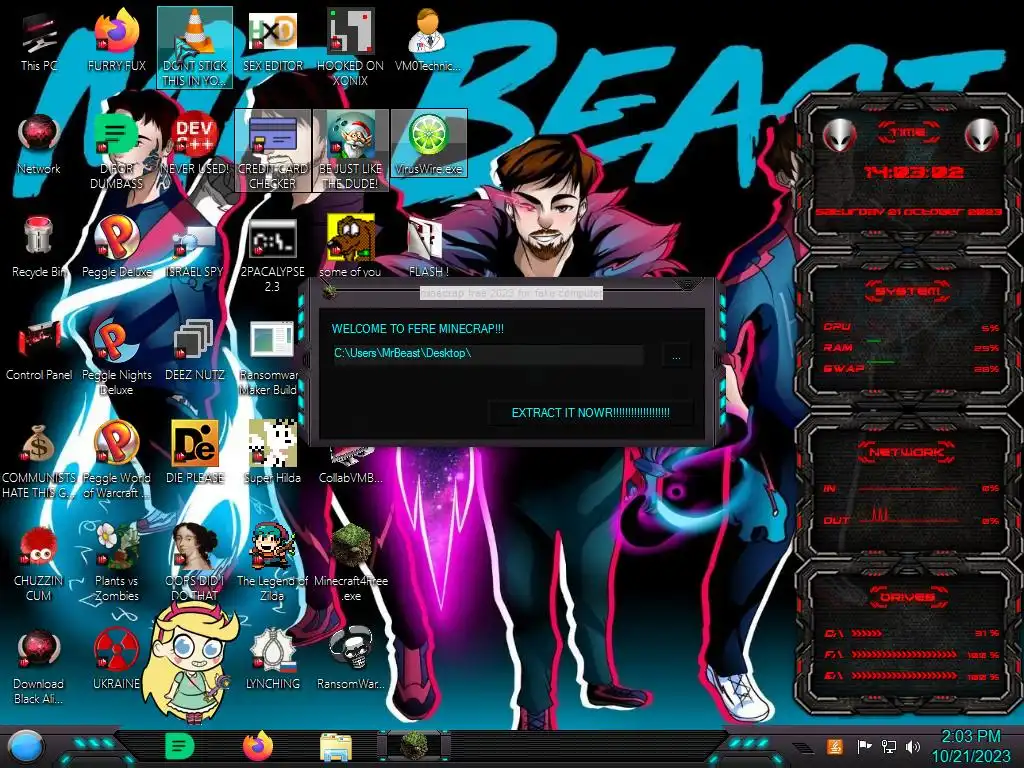Click the CPU row in SYSTEM widget
This screenshot has height=768, width=1024.
tap(910, 327)
